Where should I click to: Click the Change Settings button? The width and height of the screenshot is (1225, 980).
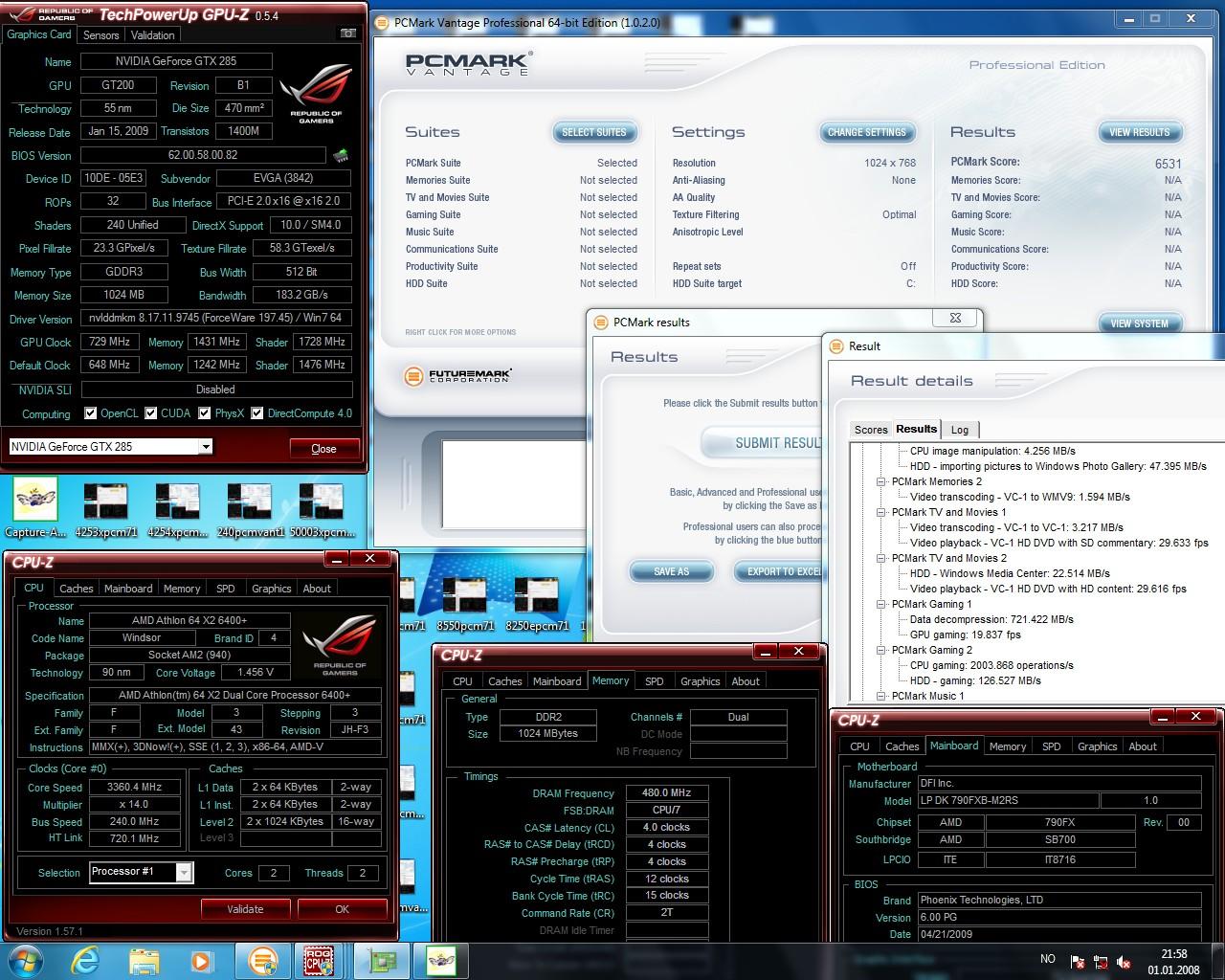click(x=867, y=132)
